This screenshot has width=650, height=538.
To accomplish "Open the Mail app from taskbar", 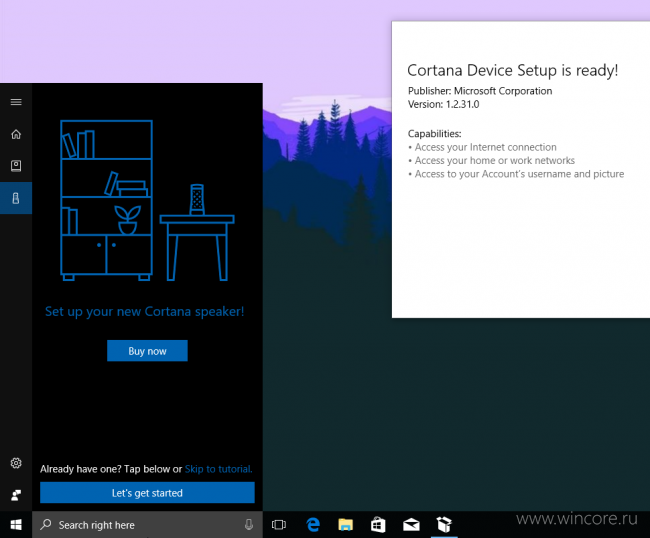I will coord(411,525).
